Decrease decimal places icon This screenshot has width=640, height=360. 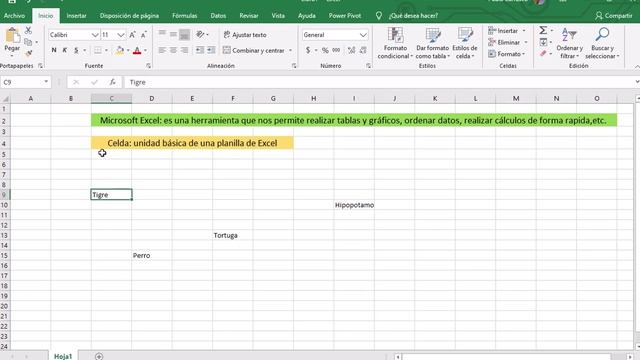click(x=363, y=50)
